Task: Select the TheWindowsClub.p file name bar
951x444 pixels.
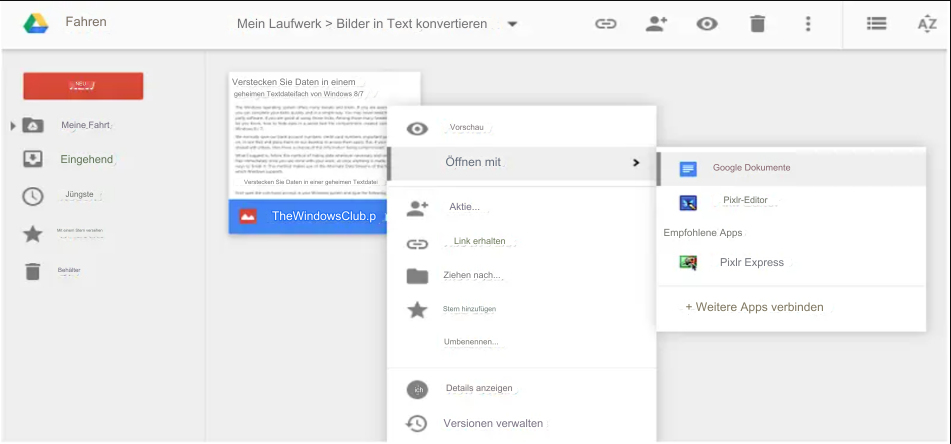Action: click(308, 217)
